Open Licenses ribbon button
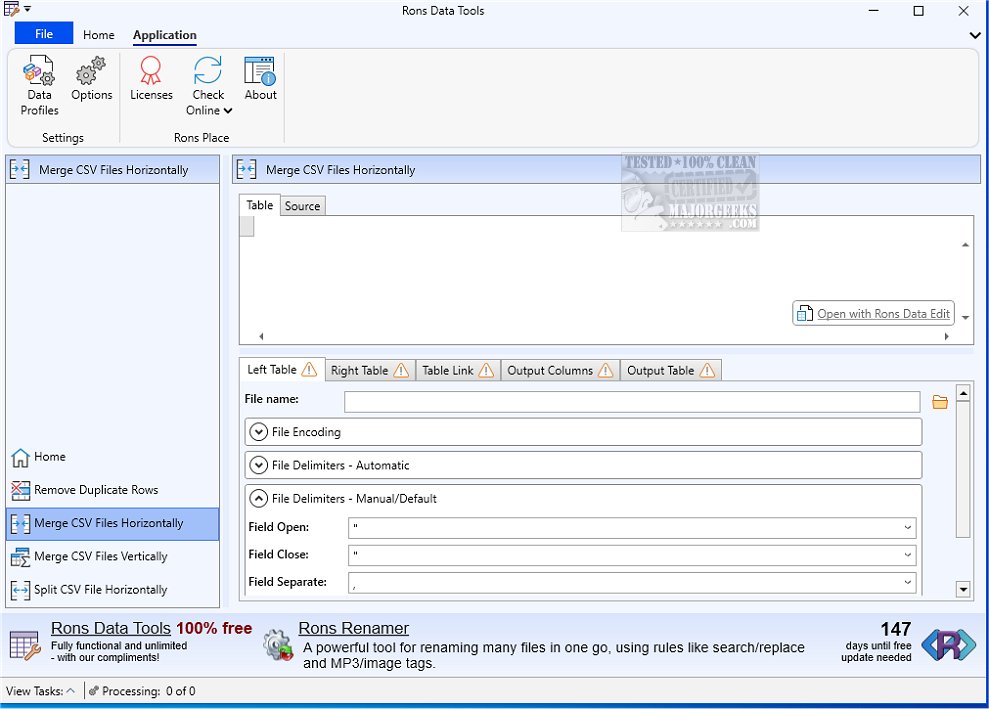This screenshot has height=709, width=989. point(151,78)
